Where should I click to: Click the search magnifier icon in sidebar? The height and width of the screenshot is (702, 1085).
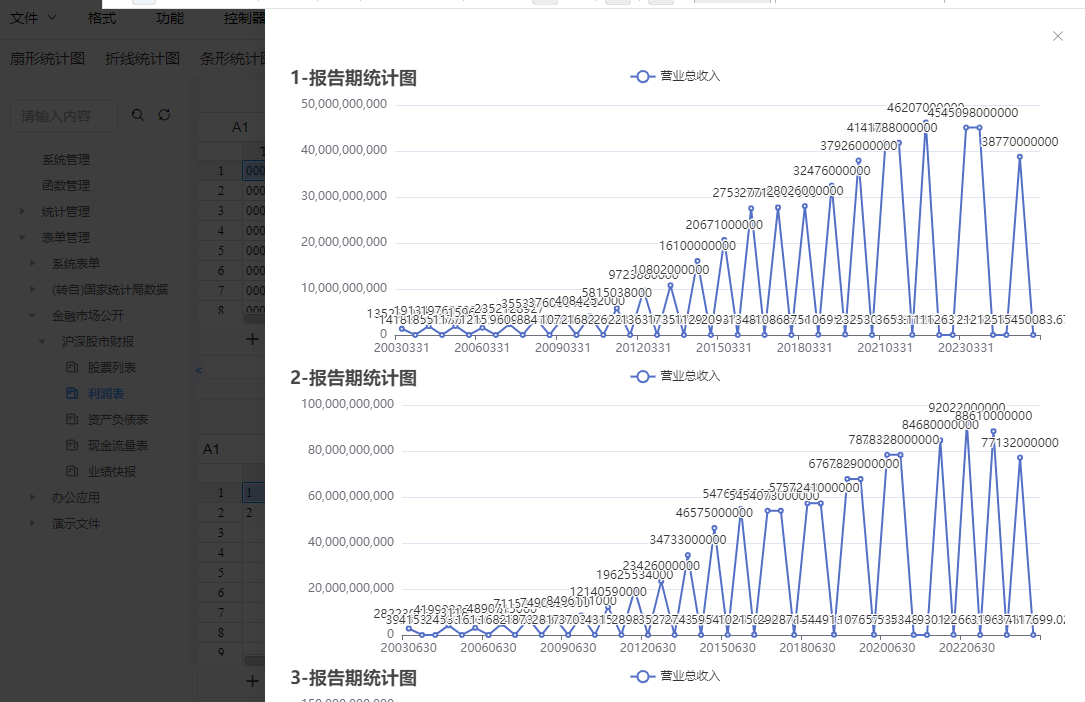point(138,116)
